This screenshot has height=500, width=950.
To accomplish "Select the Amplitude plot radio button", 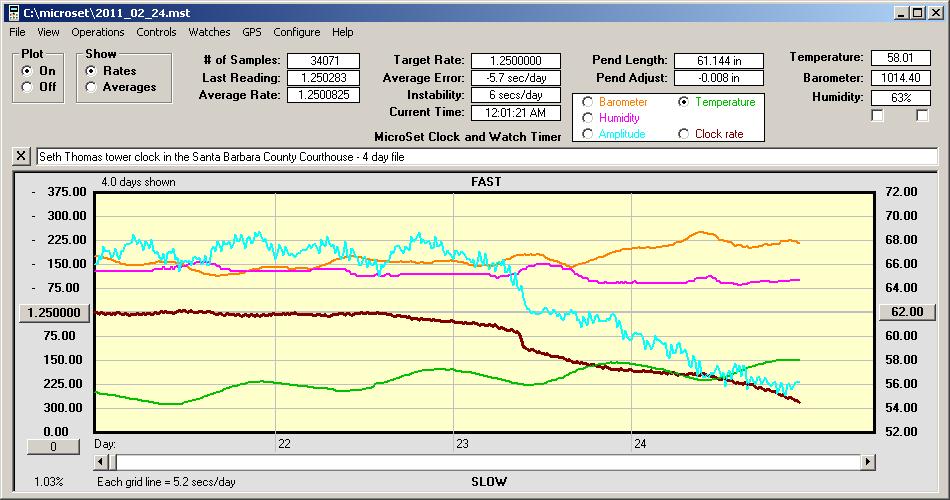I will coord(587,133).
